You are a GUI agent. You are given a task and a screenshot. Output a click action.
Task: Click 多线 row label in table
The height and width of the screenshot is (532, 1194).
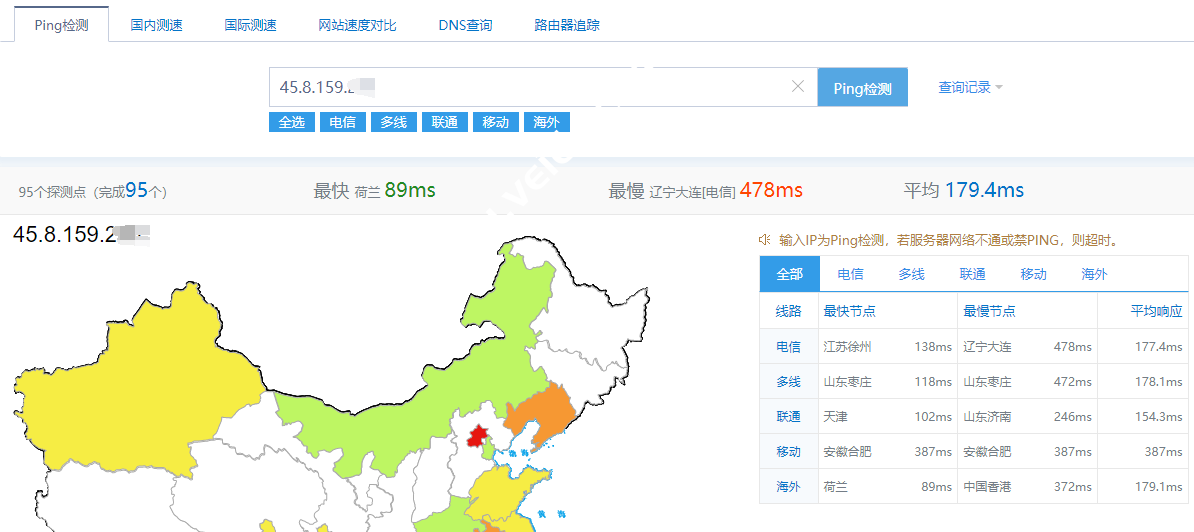789,382
